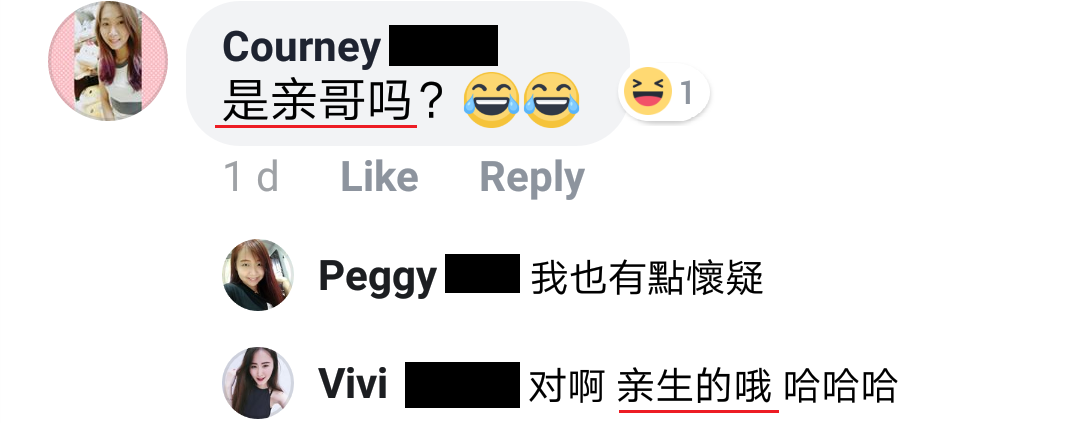Click the comment text 是亲哥吗

pyautogui.click(x=317, y=101)
